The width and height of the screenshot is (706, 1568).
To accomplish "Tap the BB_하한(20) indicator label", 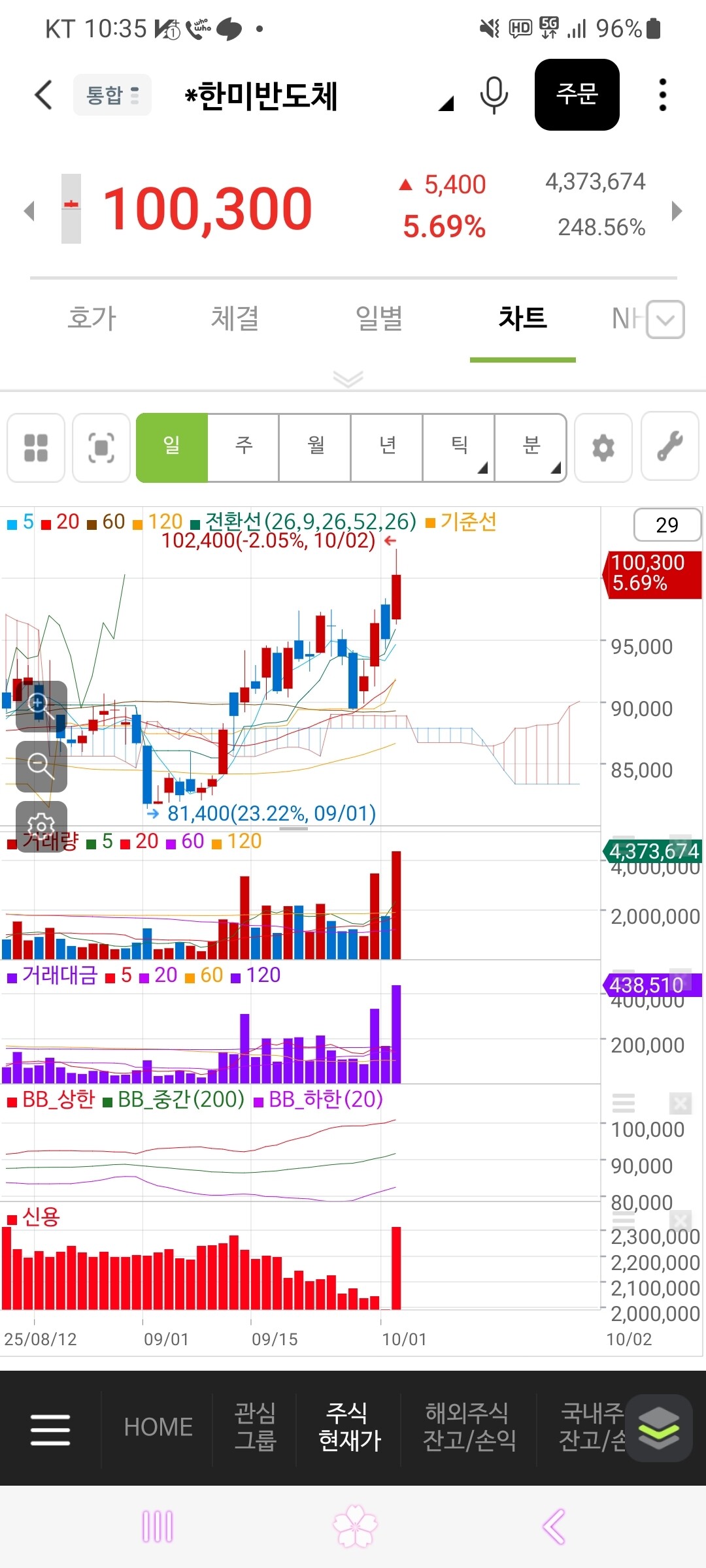I will 318,1099.
